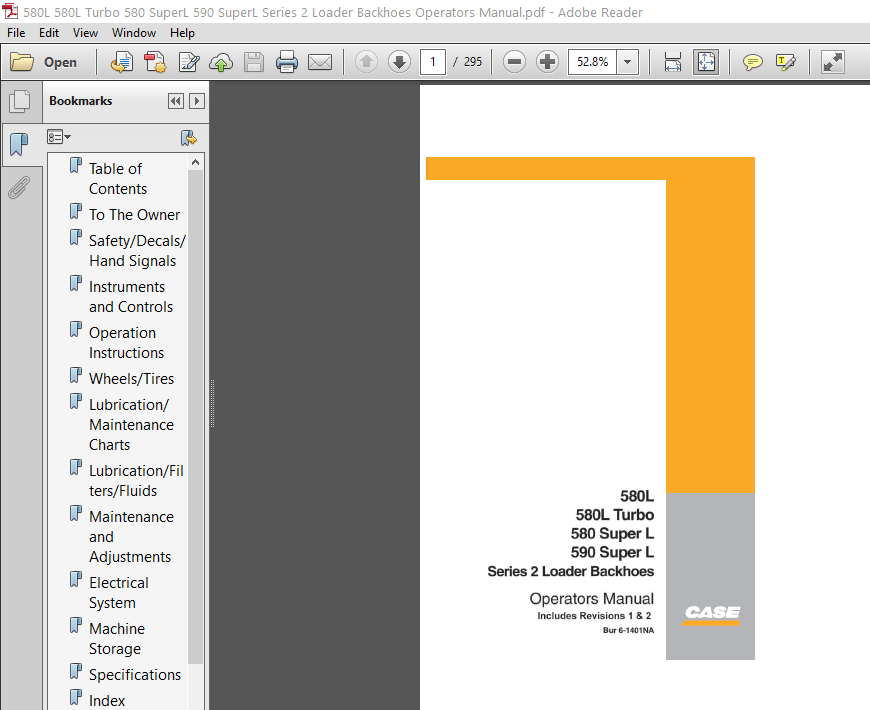Go to next page arrow

[x=399, y=62]
